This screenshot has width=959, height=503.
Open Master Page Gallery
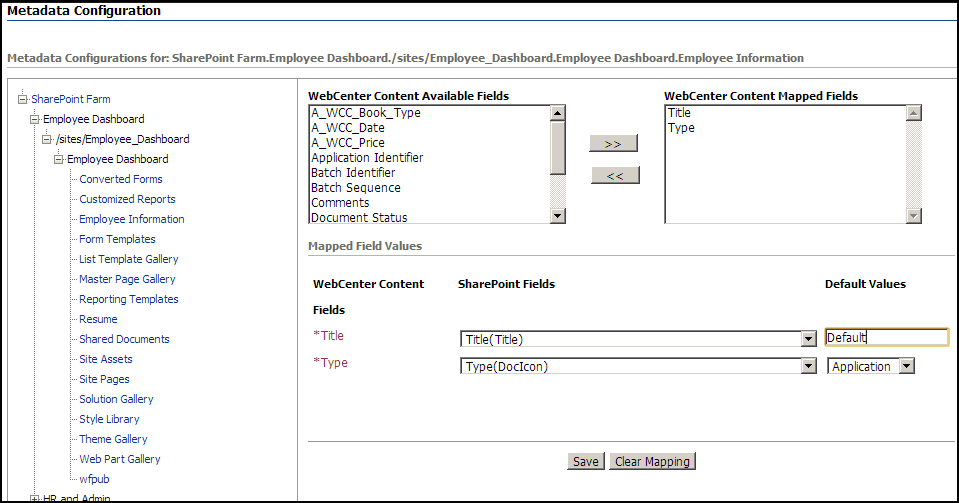[x=127, y=279]
